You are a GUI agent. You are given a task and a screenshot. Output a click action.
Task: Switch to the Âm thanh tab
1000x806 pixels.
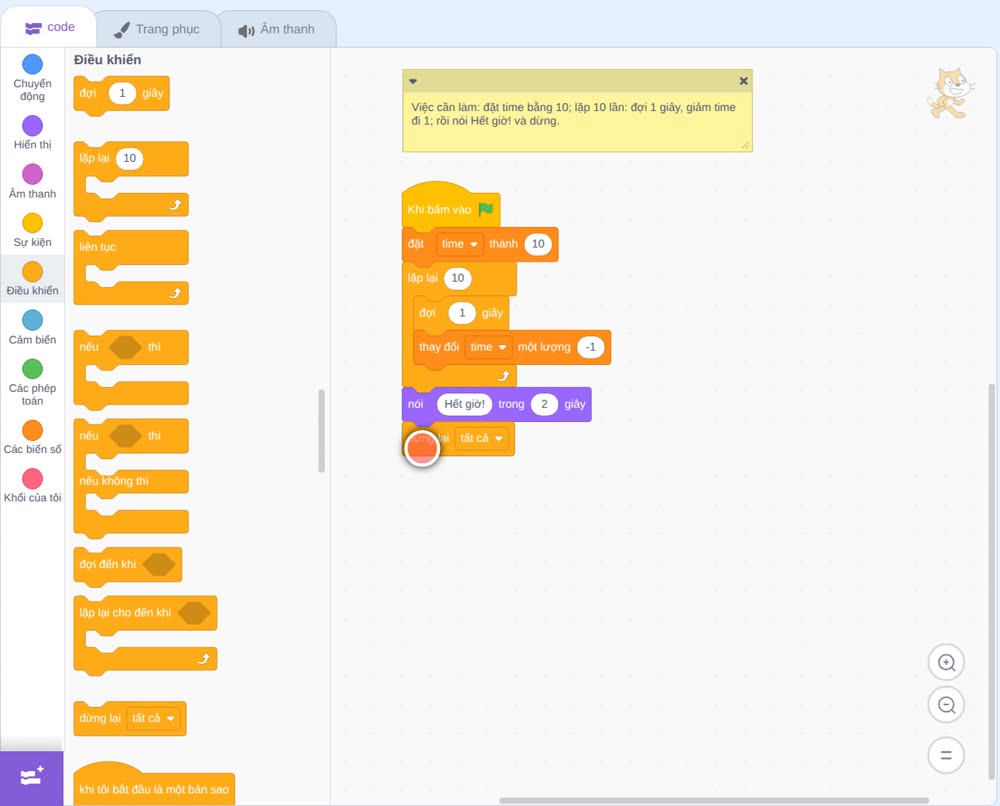point(277,29)
